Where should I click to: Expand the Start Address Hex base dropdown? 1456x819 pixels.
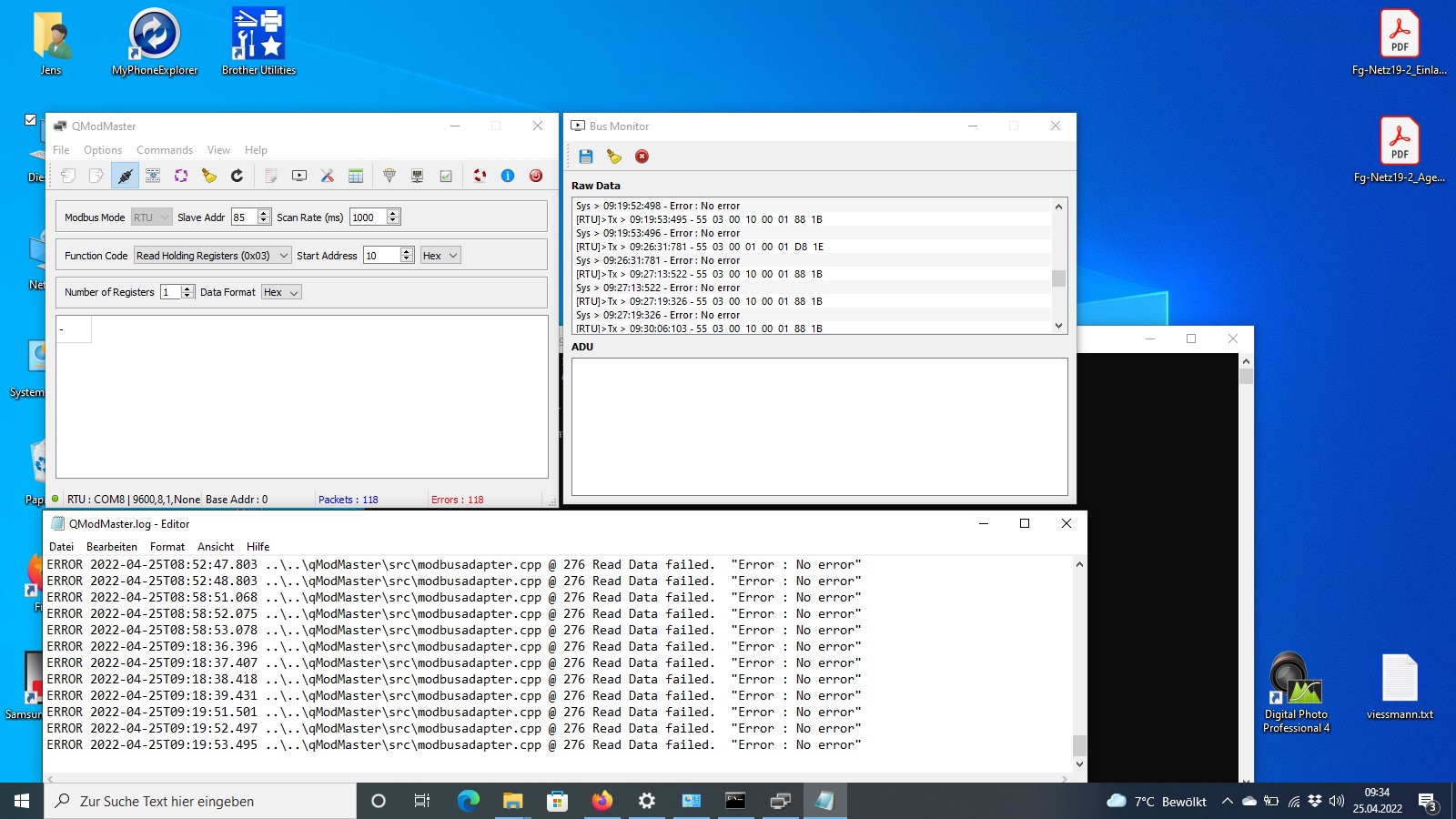click(x=440, y=256)
